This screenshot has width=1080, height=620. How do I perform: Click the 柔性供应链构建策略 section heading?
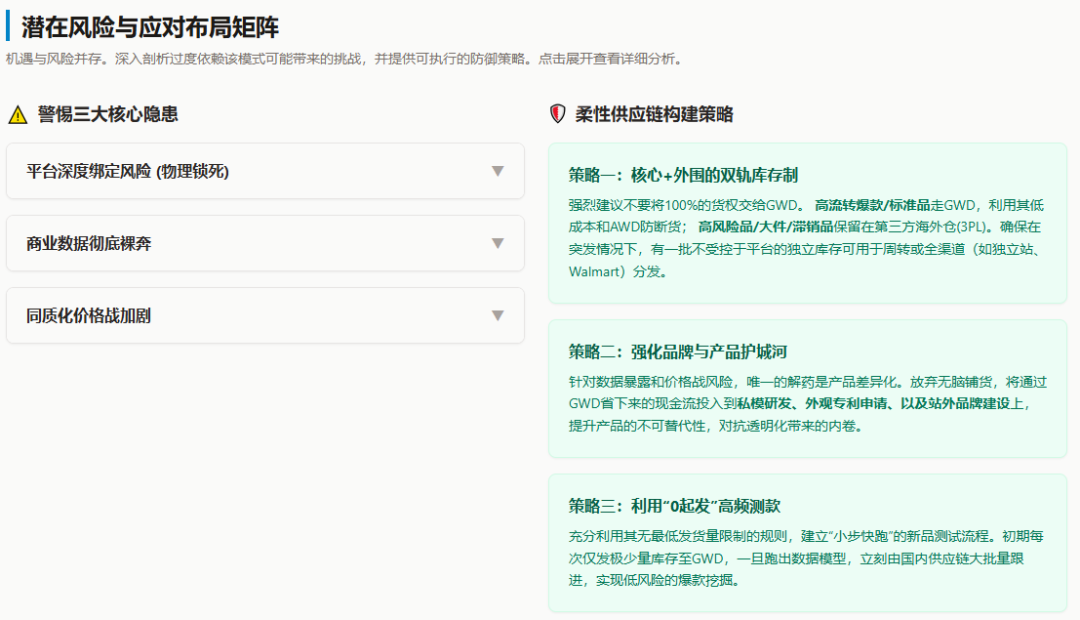654,115
